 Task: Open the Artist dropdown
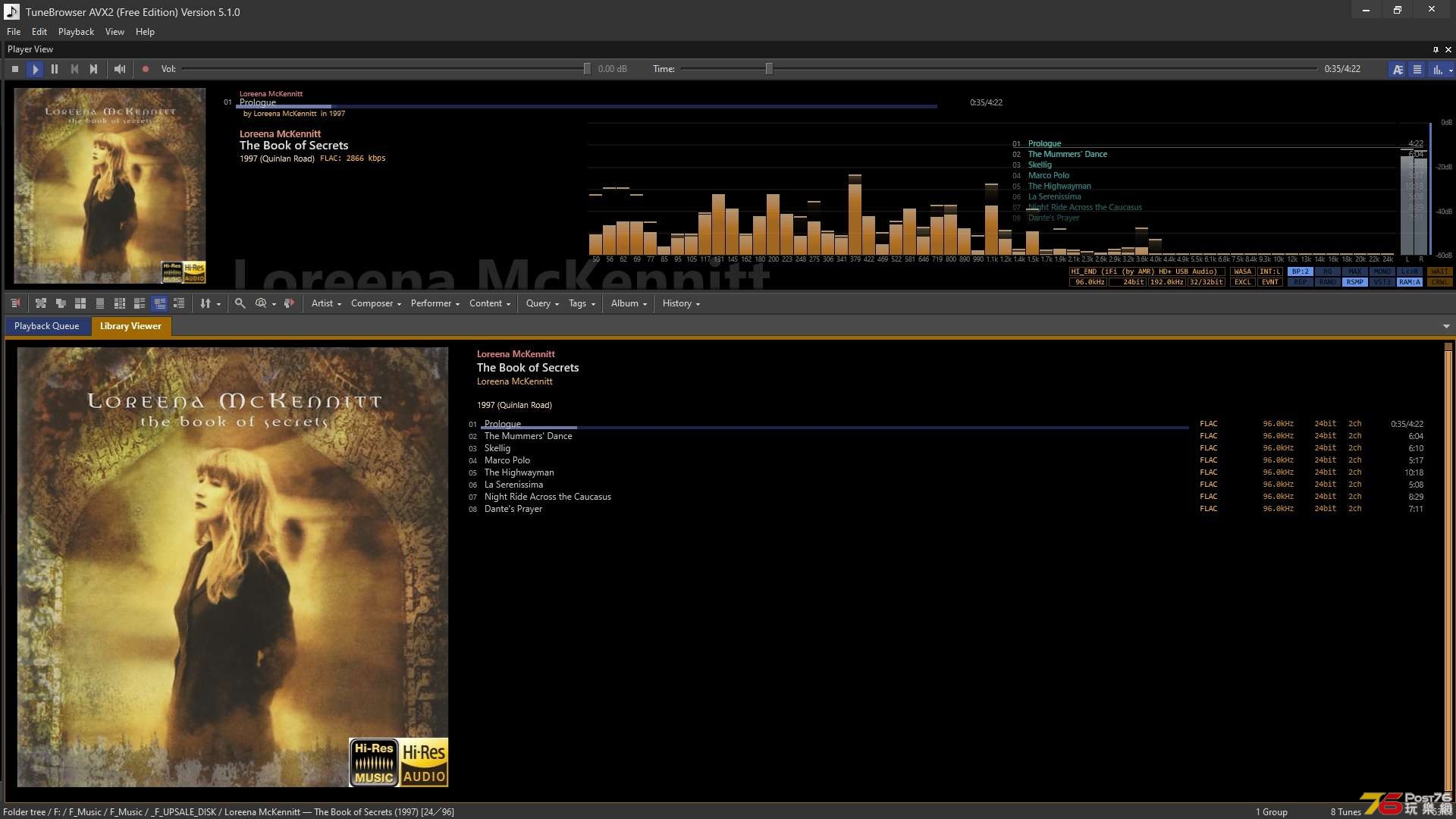pos(327,303)
